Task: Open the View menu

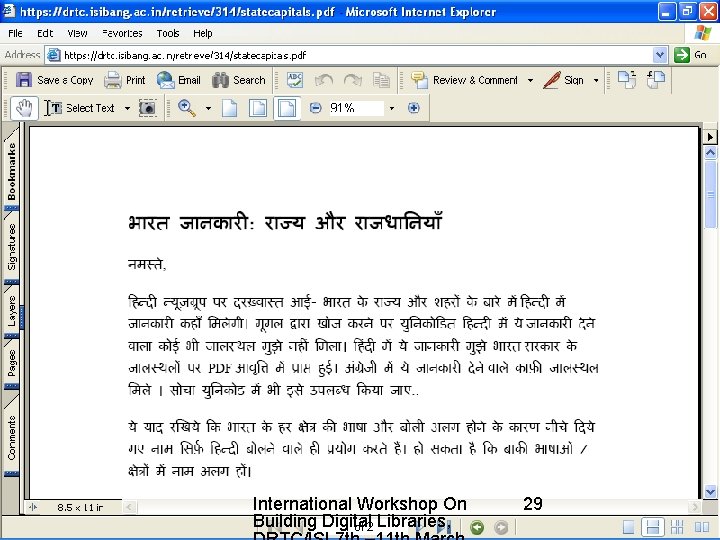Action: [77, 33]
